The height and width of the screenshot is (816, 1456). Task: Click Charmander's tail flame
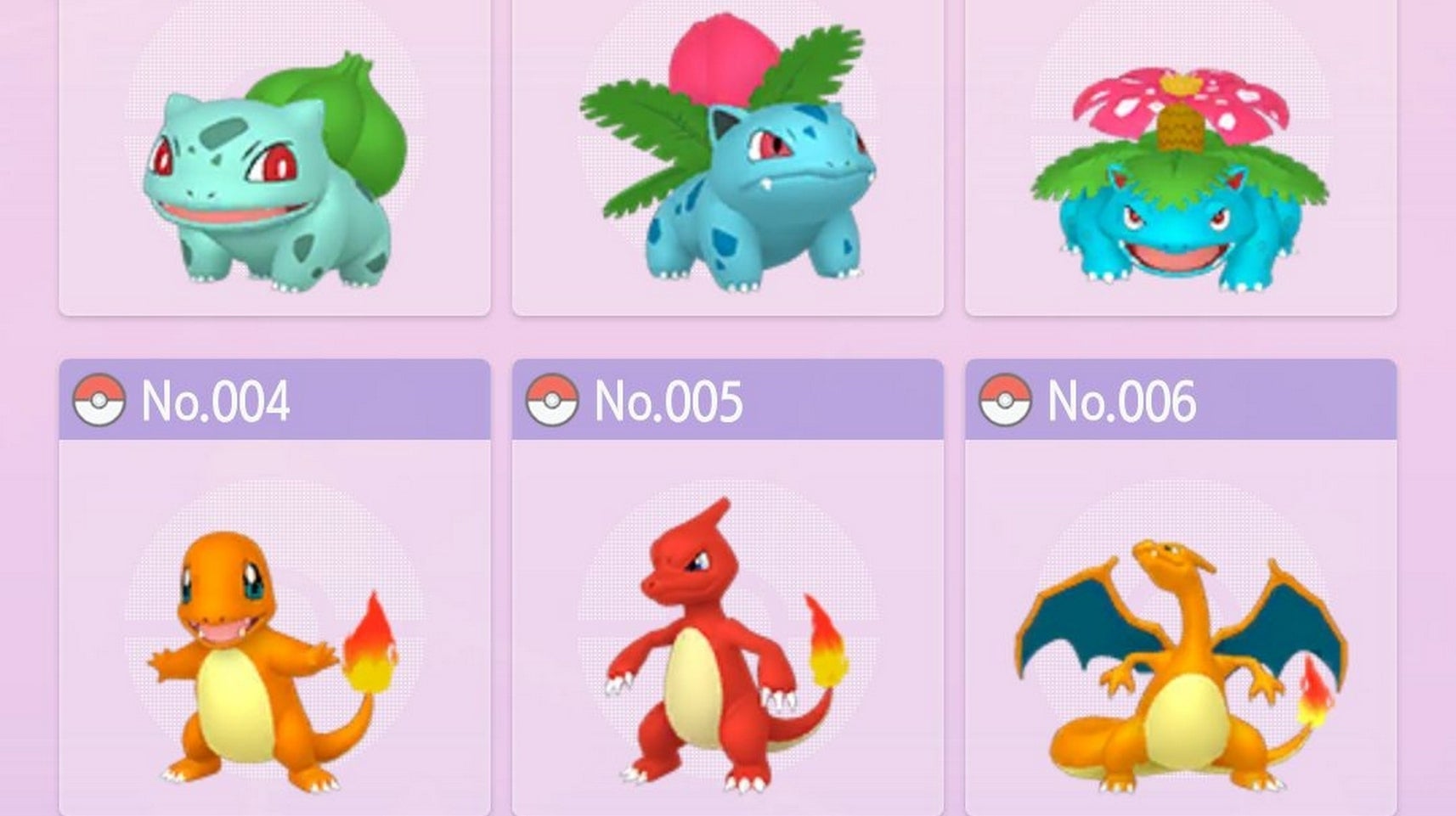370,644
